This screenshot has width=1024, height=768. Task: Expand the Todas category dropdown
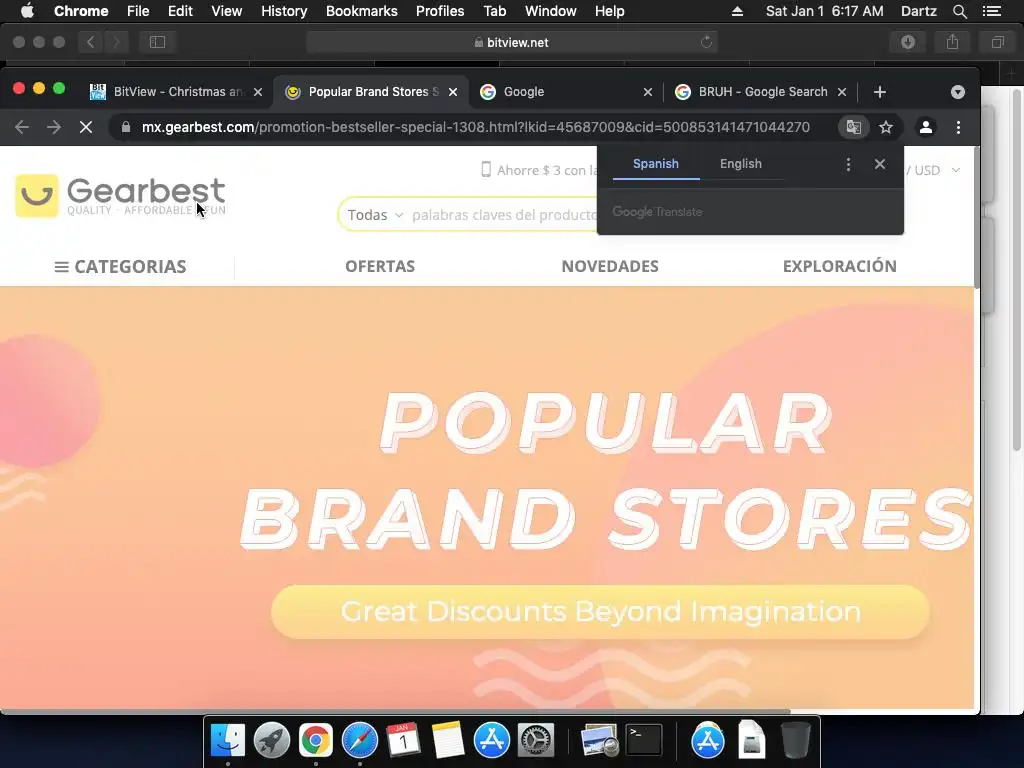[375, 215]
